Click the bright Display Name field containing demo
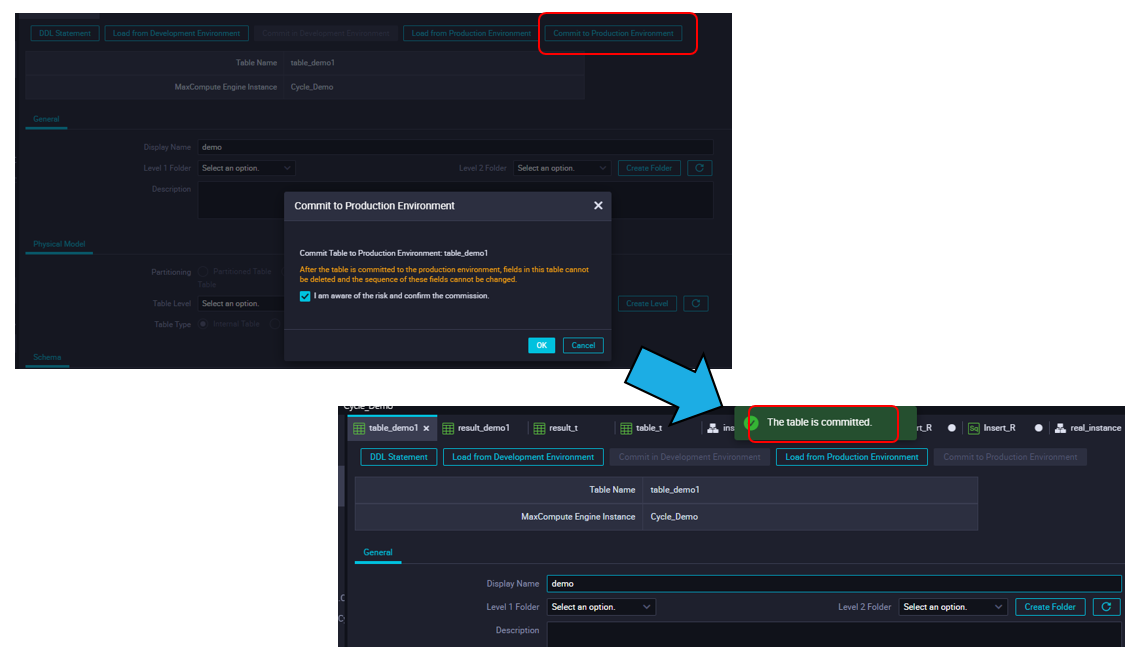 tap(834, 584)
